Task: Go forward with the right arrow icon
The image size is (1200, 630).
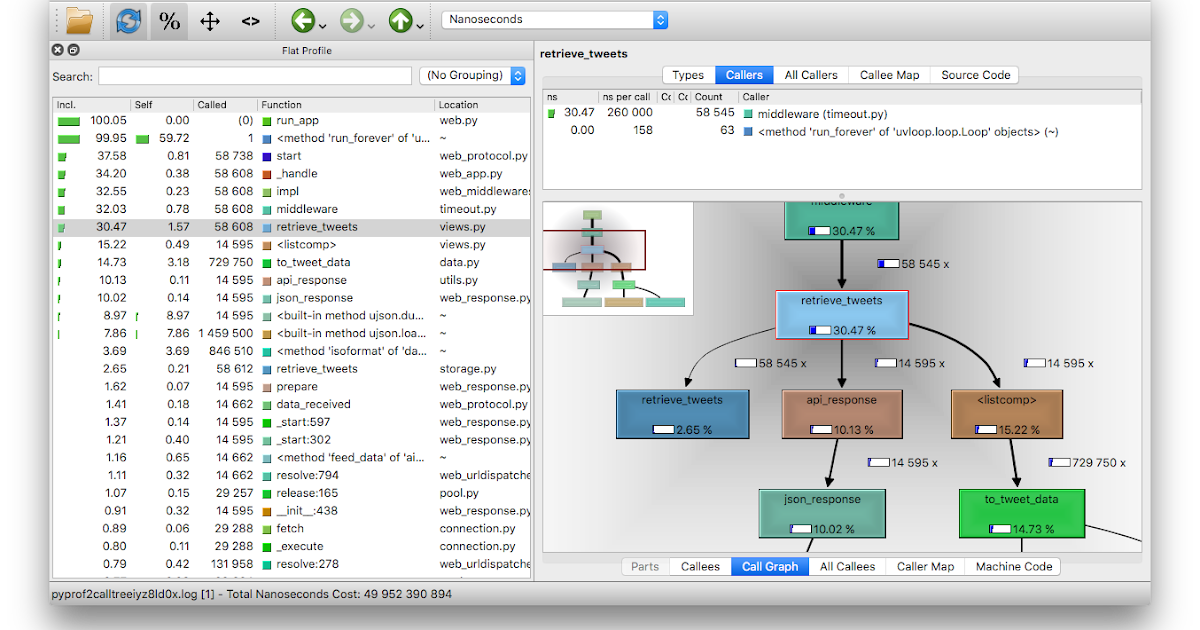Action: tap(351, 20)
